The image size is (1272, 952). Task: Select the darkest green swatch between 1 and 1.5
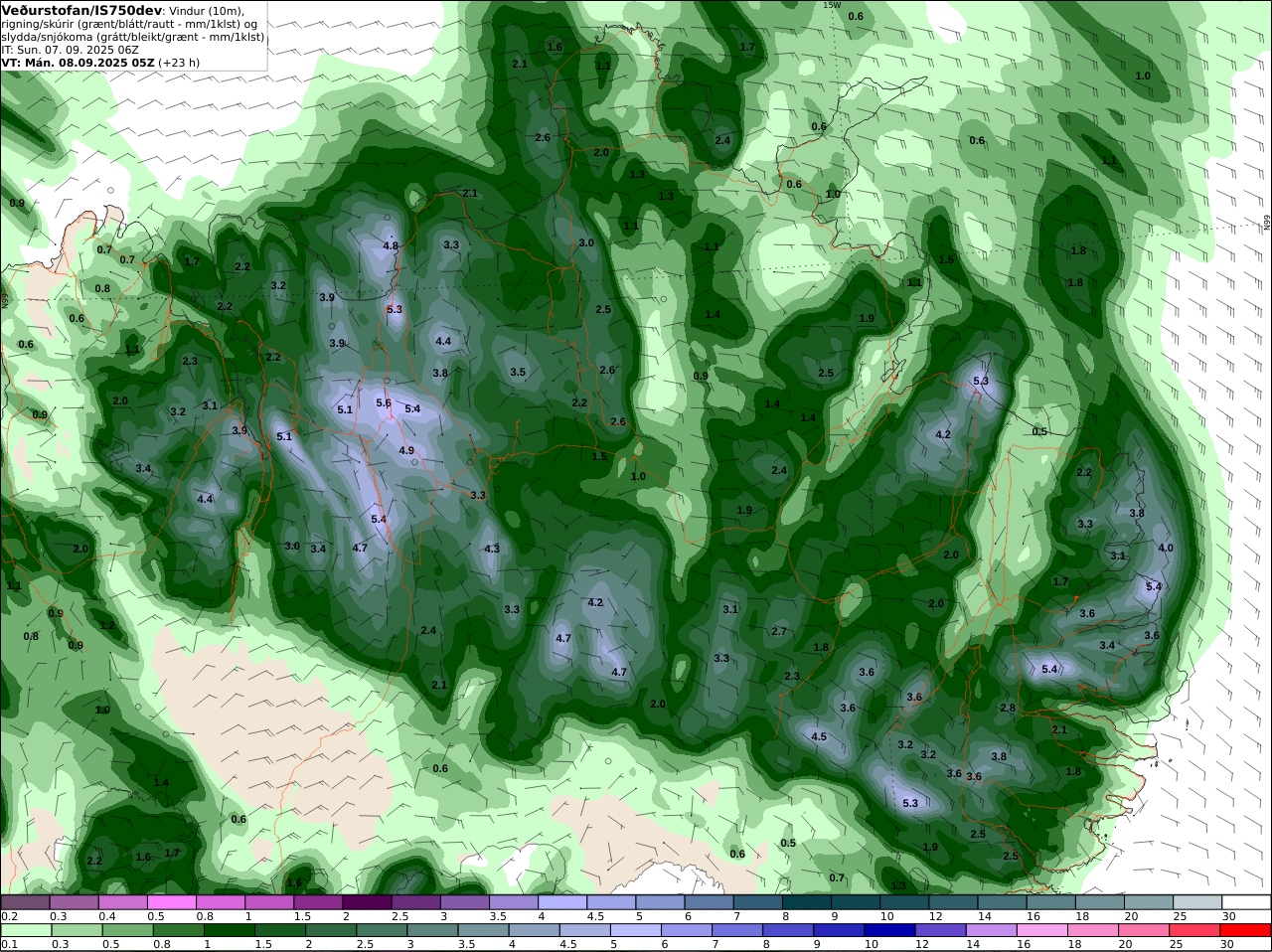pos(228,930)
